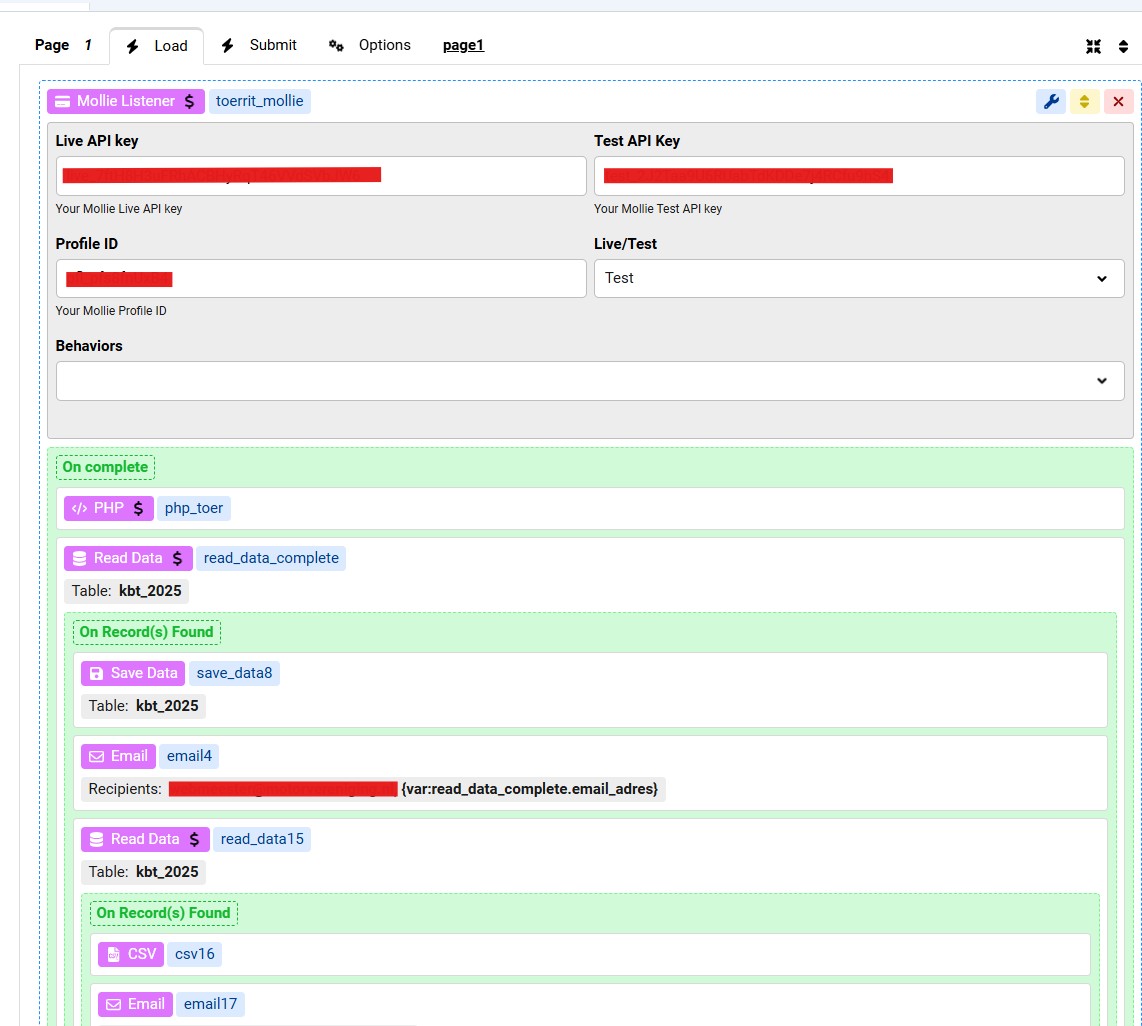Open the Behaviors dropdown

(589, 381)
